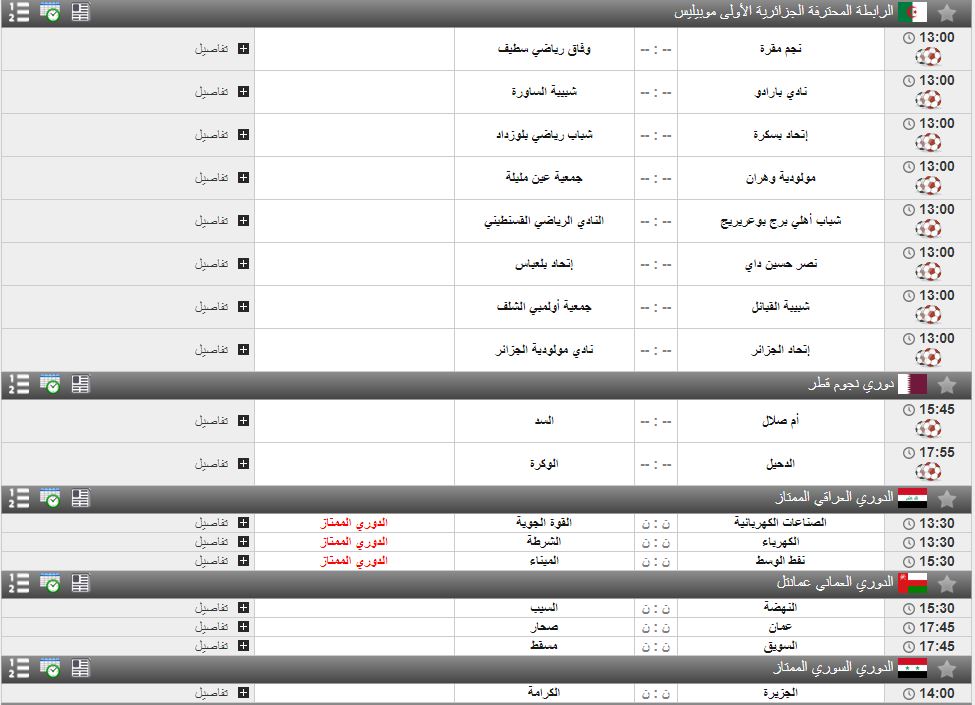Click the football icon for الدحيل match at 17:55
This screenshot has height=705, width=975.
(x=928, y=473)
